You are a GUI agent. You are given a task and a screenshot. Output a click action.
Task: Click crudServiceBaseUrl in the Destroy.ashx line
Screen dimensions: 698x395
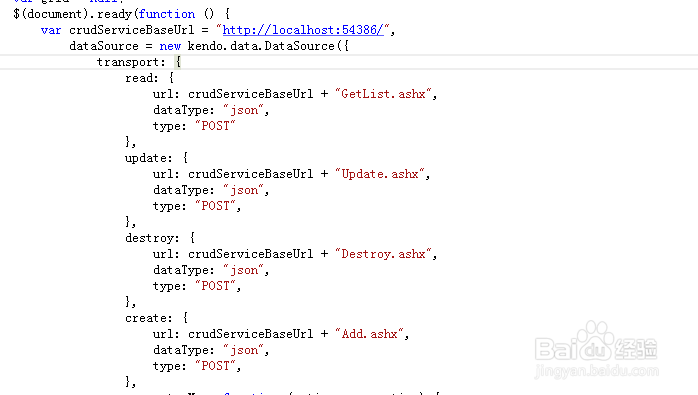(x=251, y=254)
